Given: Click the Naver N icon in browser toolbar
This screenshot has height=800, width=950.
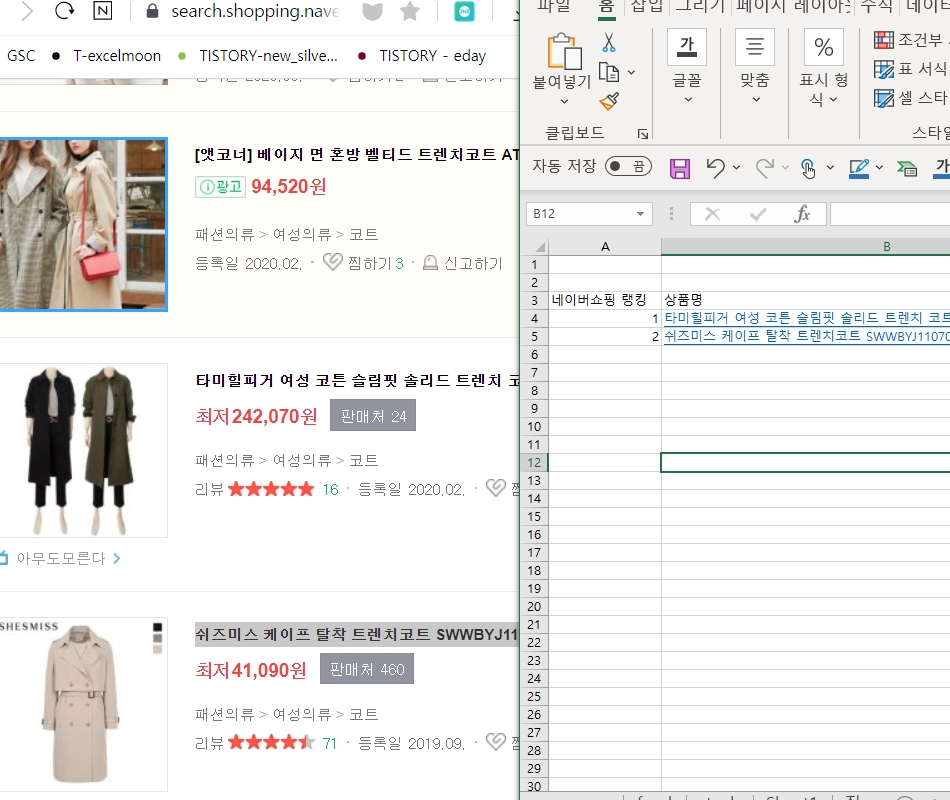Looking at the screenshot, I should [102, 10].
